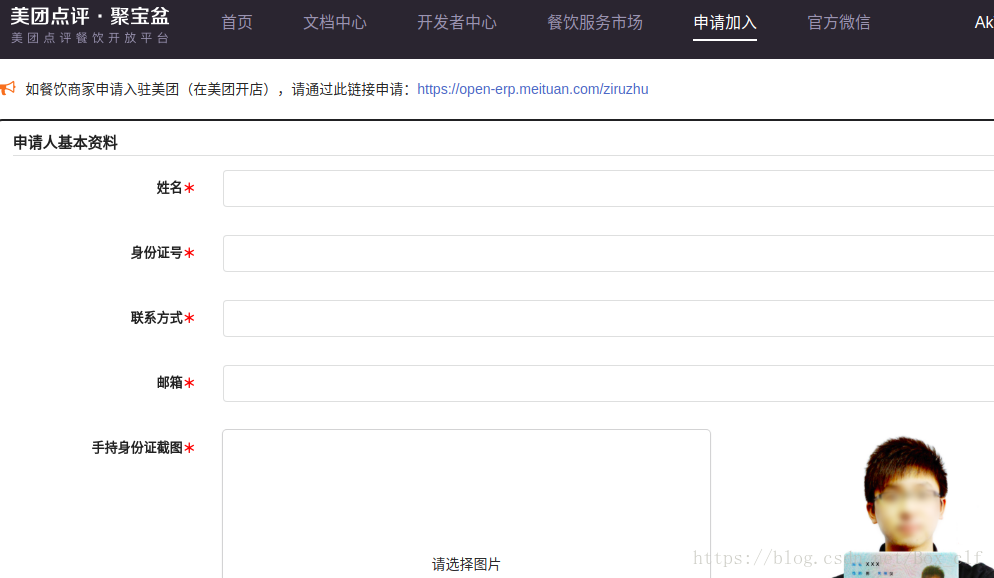Image resolution: width=994 pixels, height=578 pixels.
Task: Click 请选择图片 to upload ID photo
Action: 466,564
